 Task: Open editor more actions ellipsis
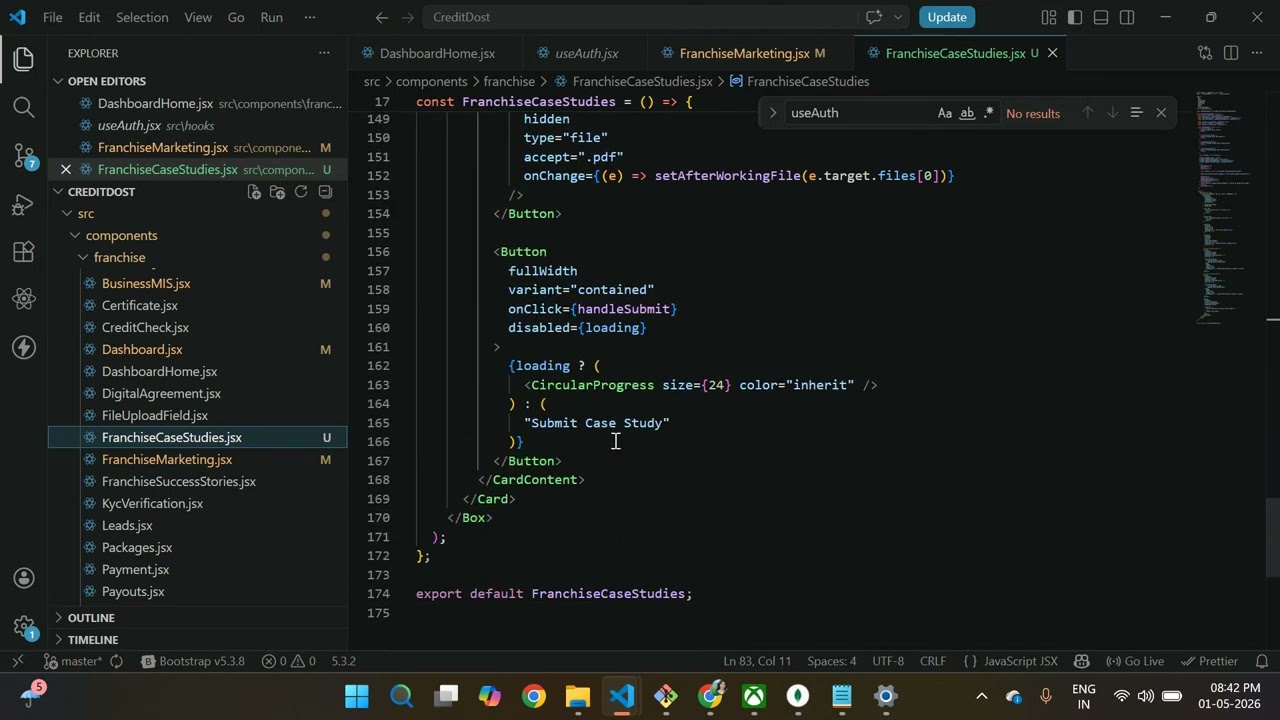pos(1257,53)
